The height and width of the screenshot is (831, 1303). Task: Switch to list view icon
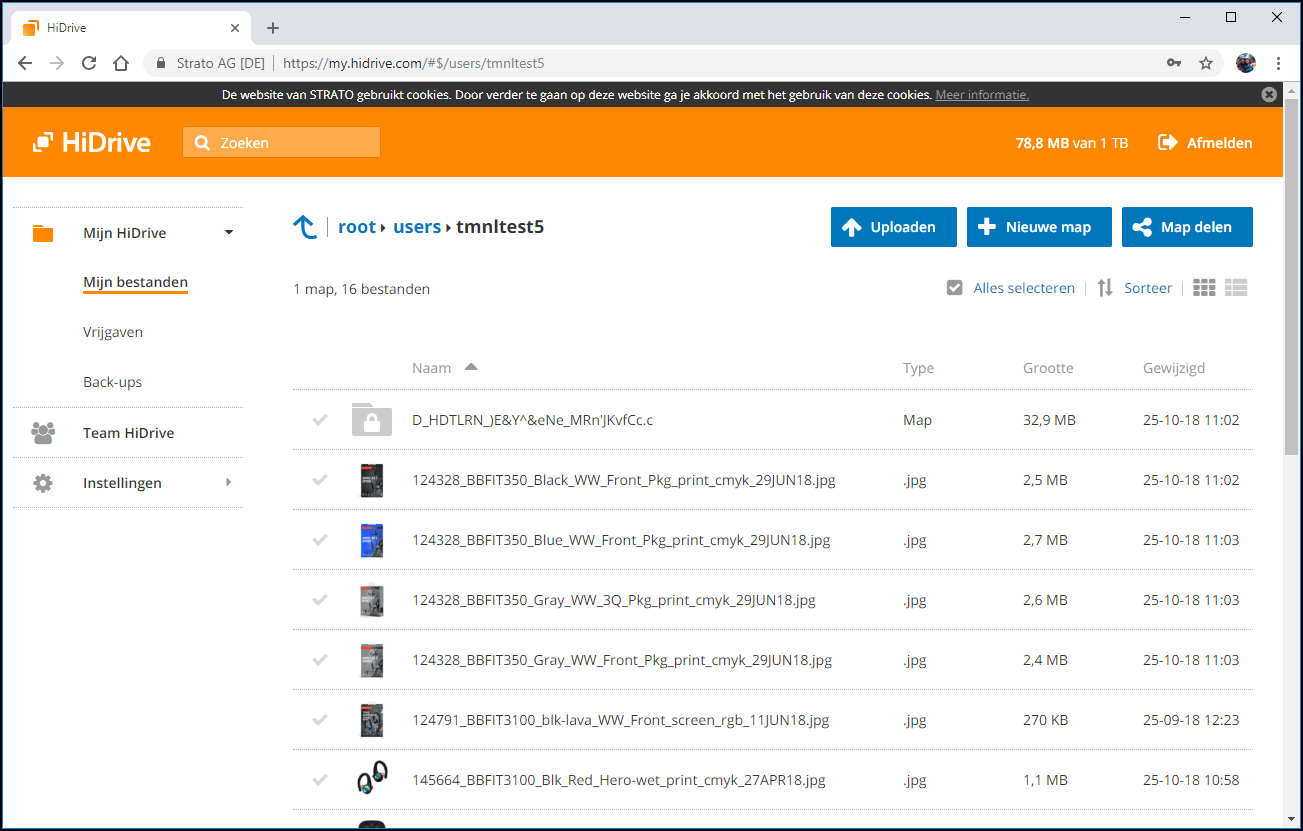(x=1236, y=288)
